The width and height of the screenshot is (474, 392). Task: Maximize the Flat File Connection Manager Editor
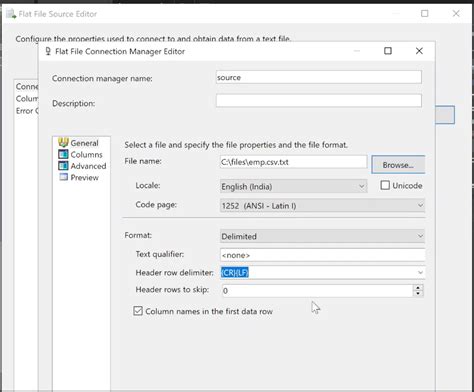click(x=388, y=51)
